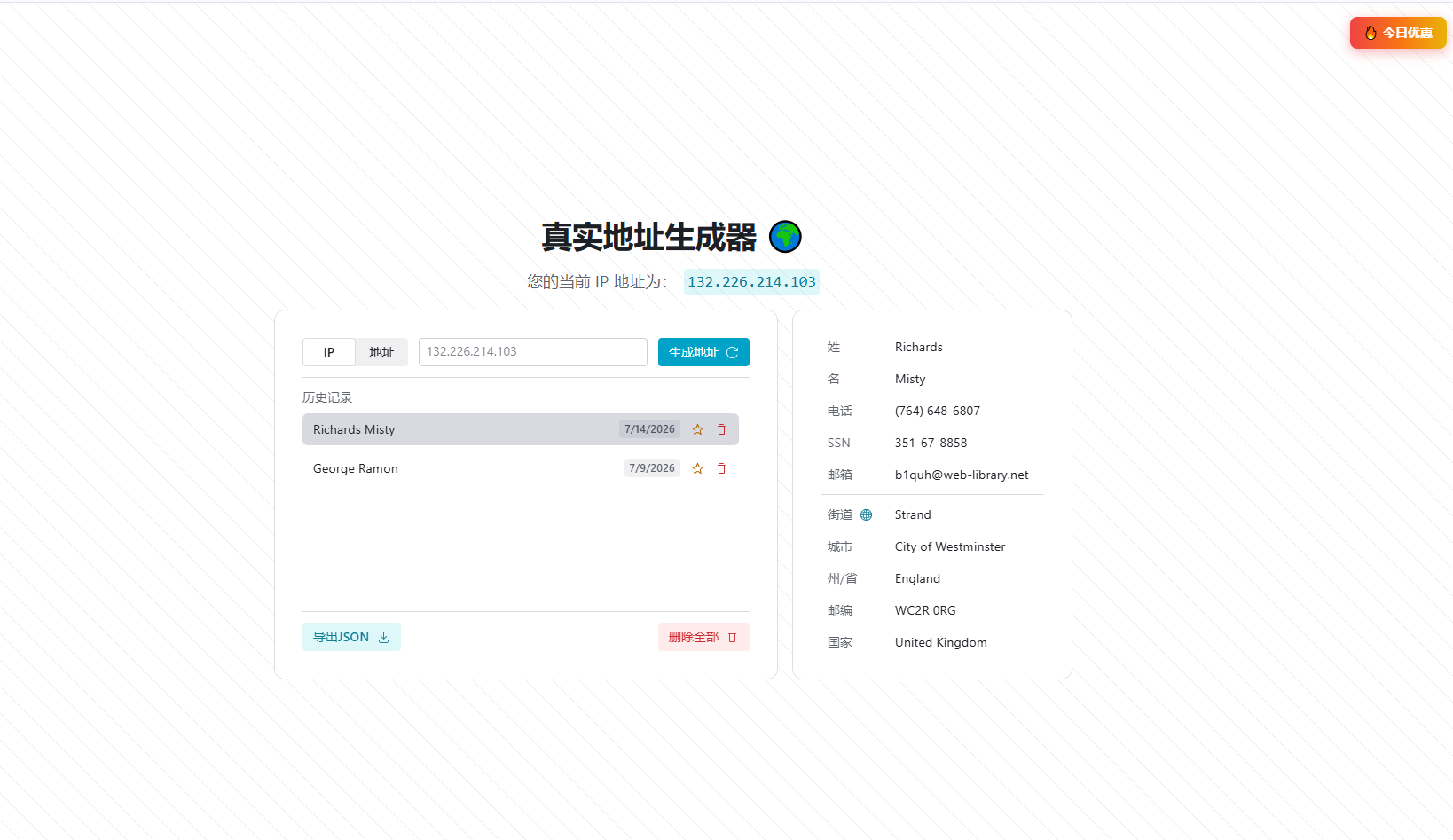Open the George Ramon history row
The width and height of the screenshot is (1453, 840).
521,468
